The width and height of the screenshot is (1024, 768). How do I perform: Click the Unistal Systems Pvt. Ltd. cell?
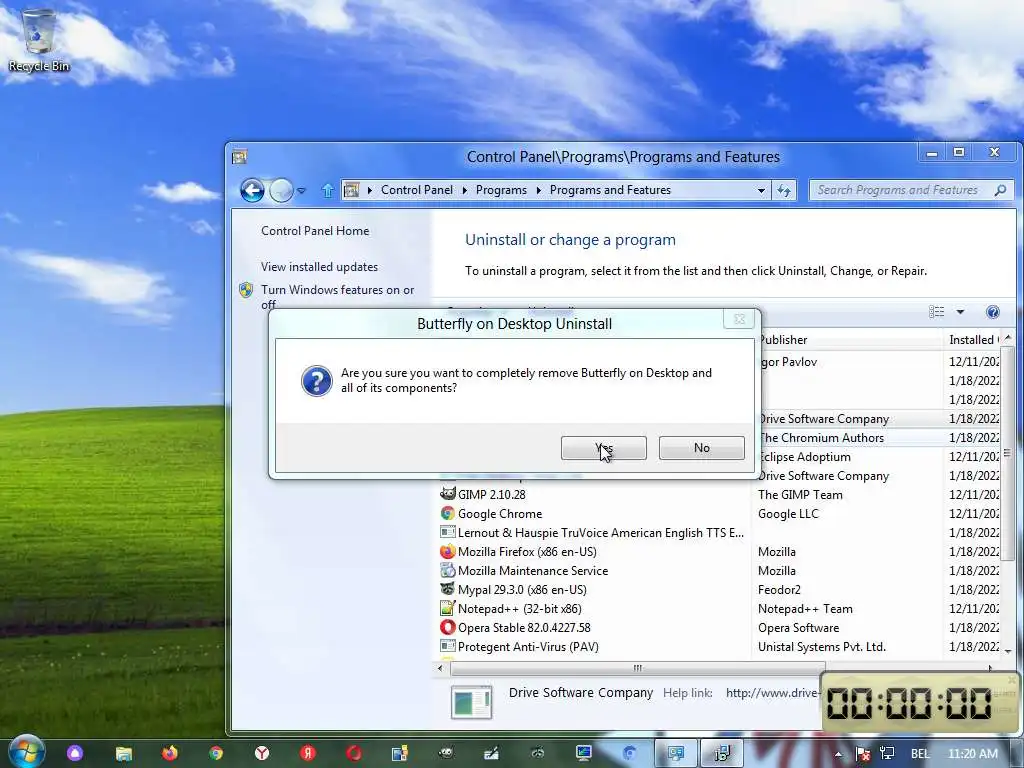pos(822,647)
